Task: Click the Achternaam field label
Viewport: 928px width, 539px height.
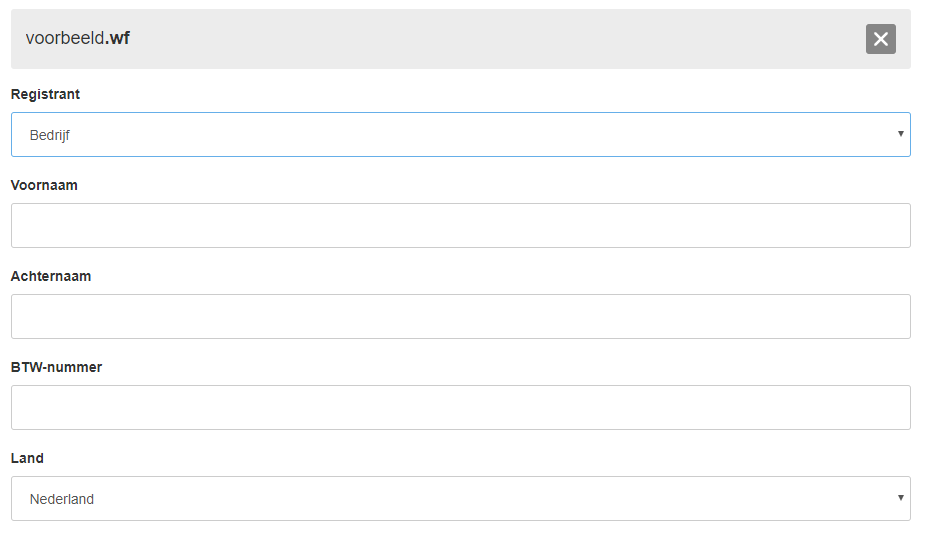Action: [x=51, y=276]
